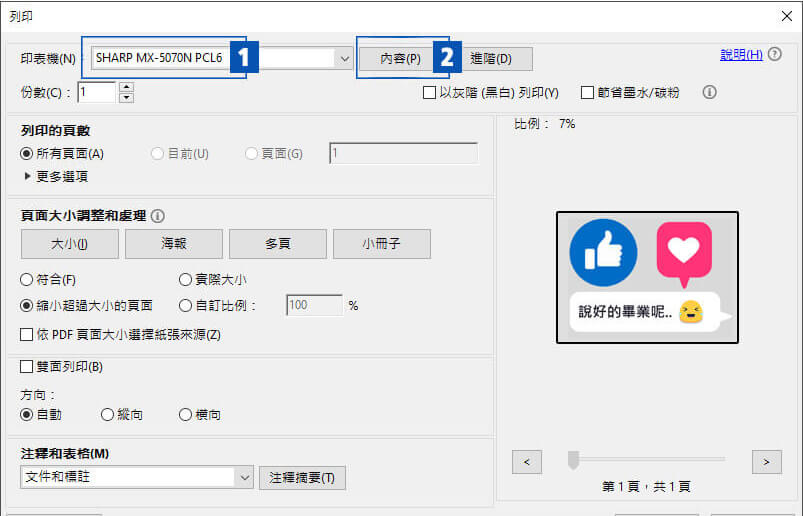Click the help question mark icon
This screenshot has height=516, width=803.
776,55
